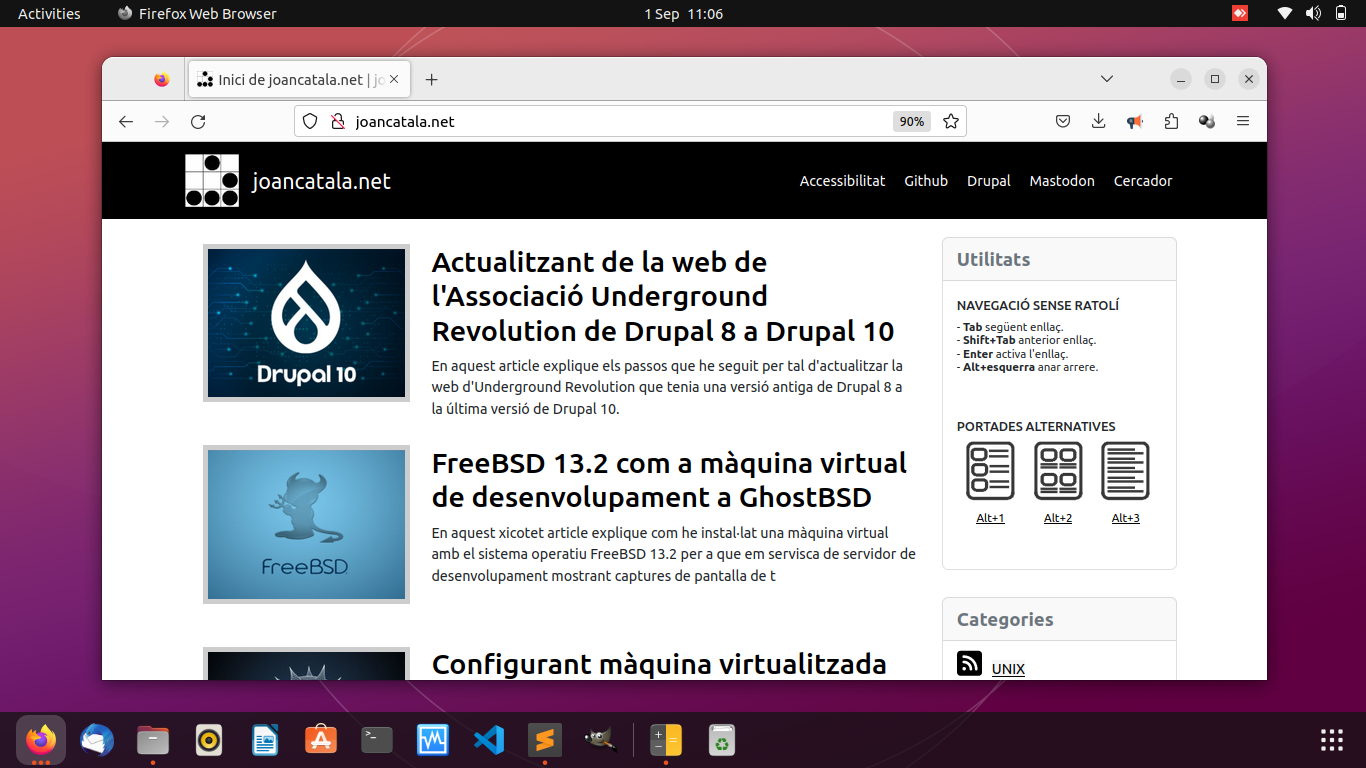1366x768 pixels.
Task: Reload the page with the refresh icon
Action: point(198,121)
